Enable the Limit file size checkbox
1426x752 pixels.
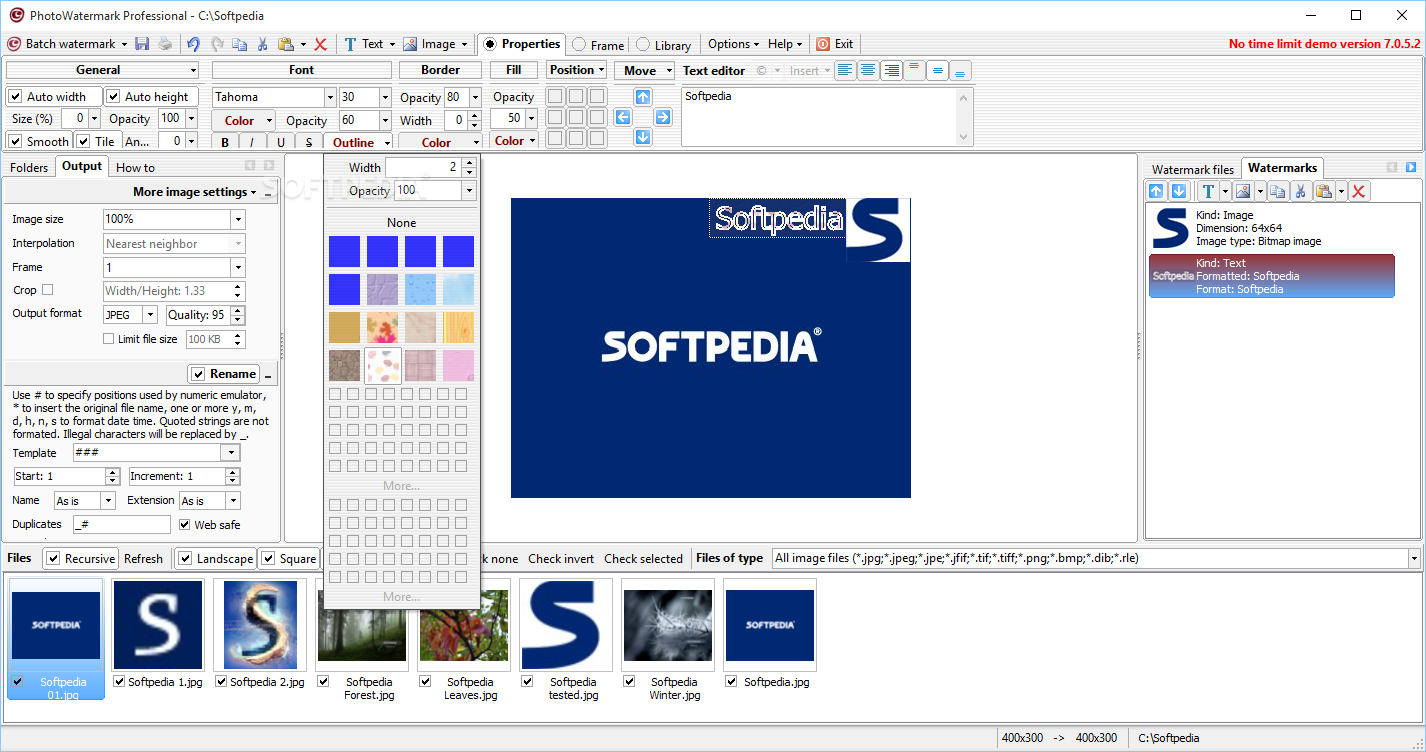pos(109,339)
